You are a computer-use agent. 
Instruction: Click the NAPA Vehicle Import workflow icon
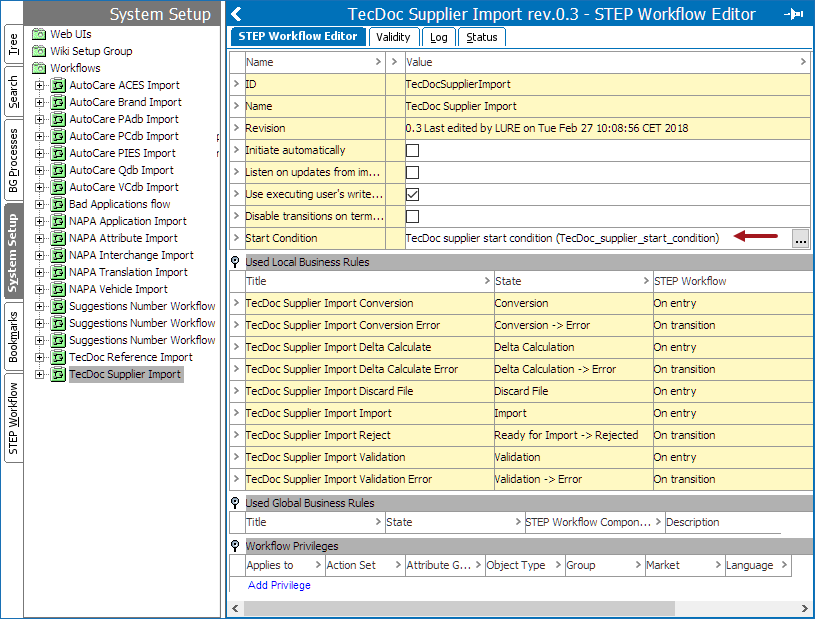pyautogui.click(x=58, y=289)
